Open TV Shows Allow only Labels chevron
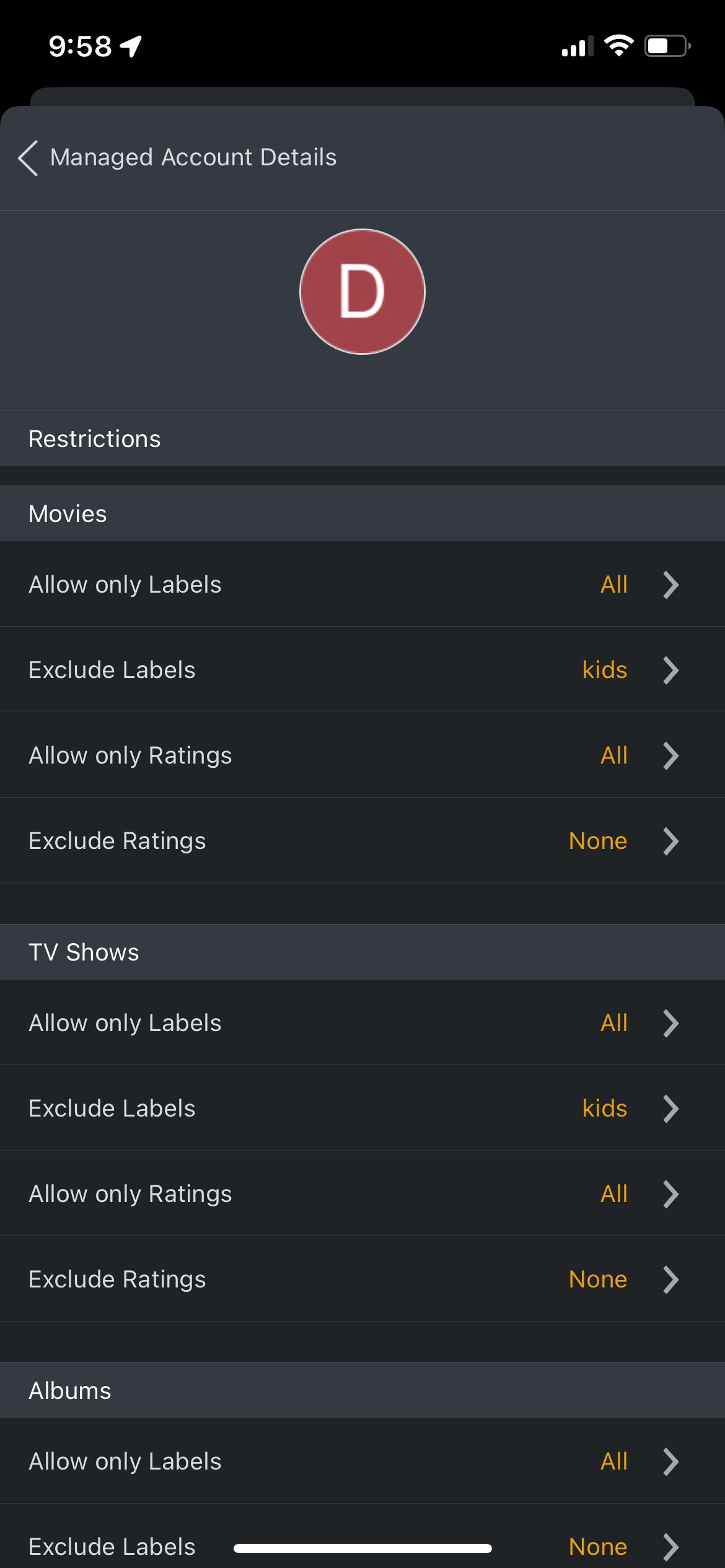 [x=670, y=1023]
